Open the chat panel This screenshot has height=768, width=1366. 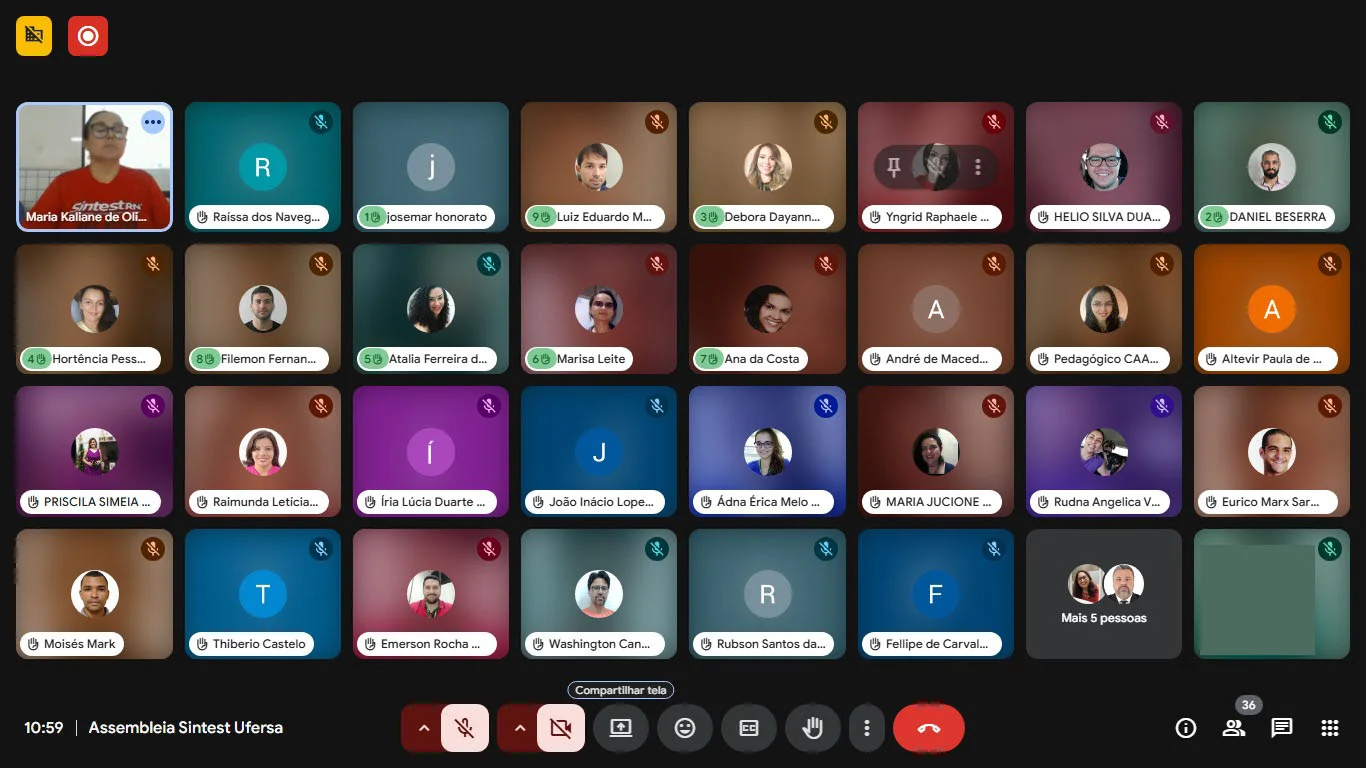coord(1282,728)
